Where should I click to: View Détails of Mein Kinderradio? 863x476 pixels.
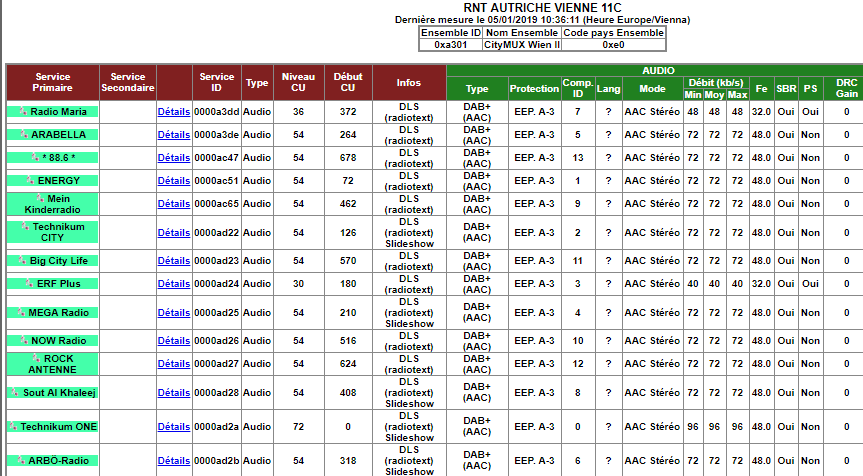point(174,204)
